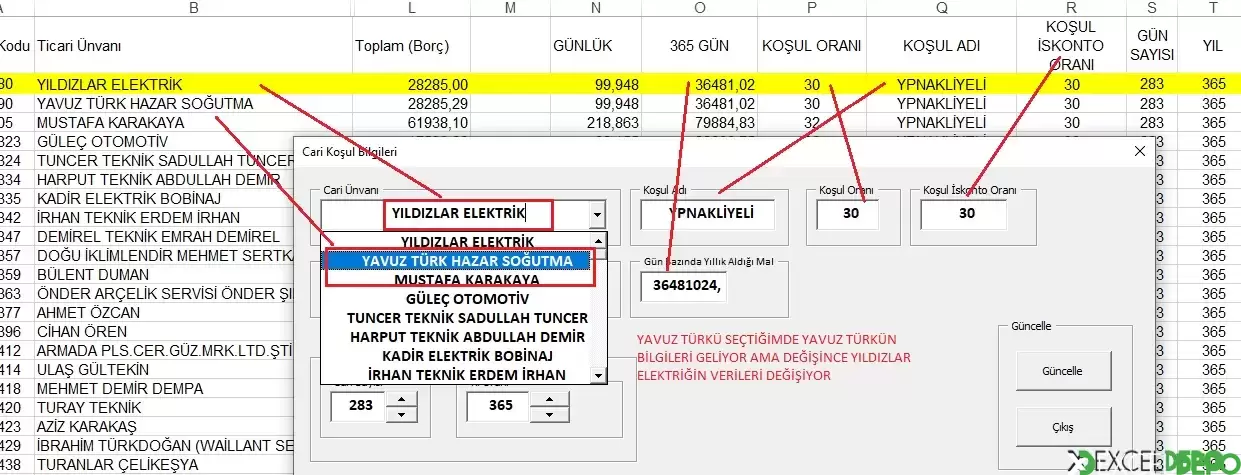Click the Koşul Oranı field
The height and width of the screenshot is (475, 1241).
pyautogui.click(x=848, y=213)
